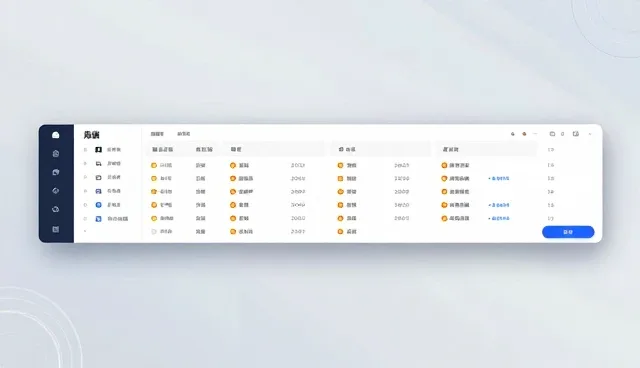Select the folder stack icon in dark sidebar

click(56, 172)
